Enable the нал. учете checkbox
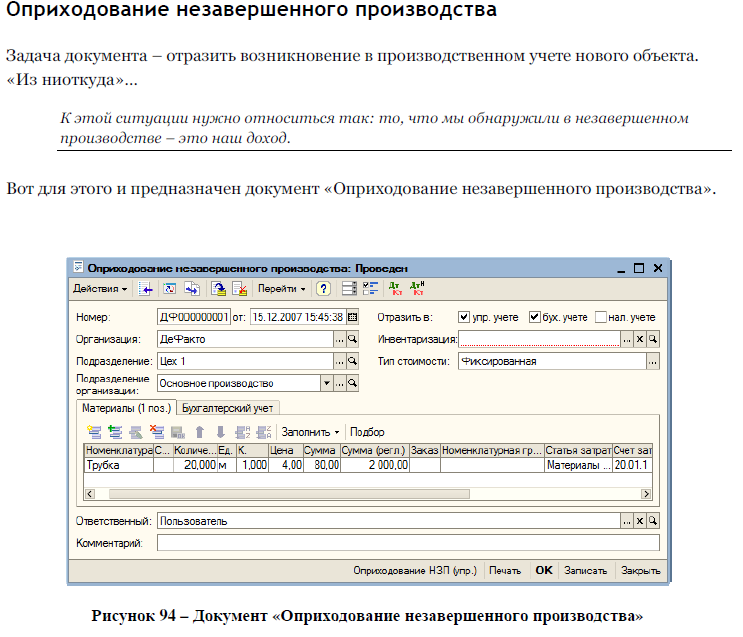Viewport: 743px width, 637px height. [x=600, y=317]
